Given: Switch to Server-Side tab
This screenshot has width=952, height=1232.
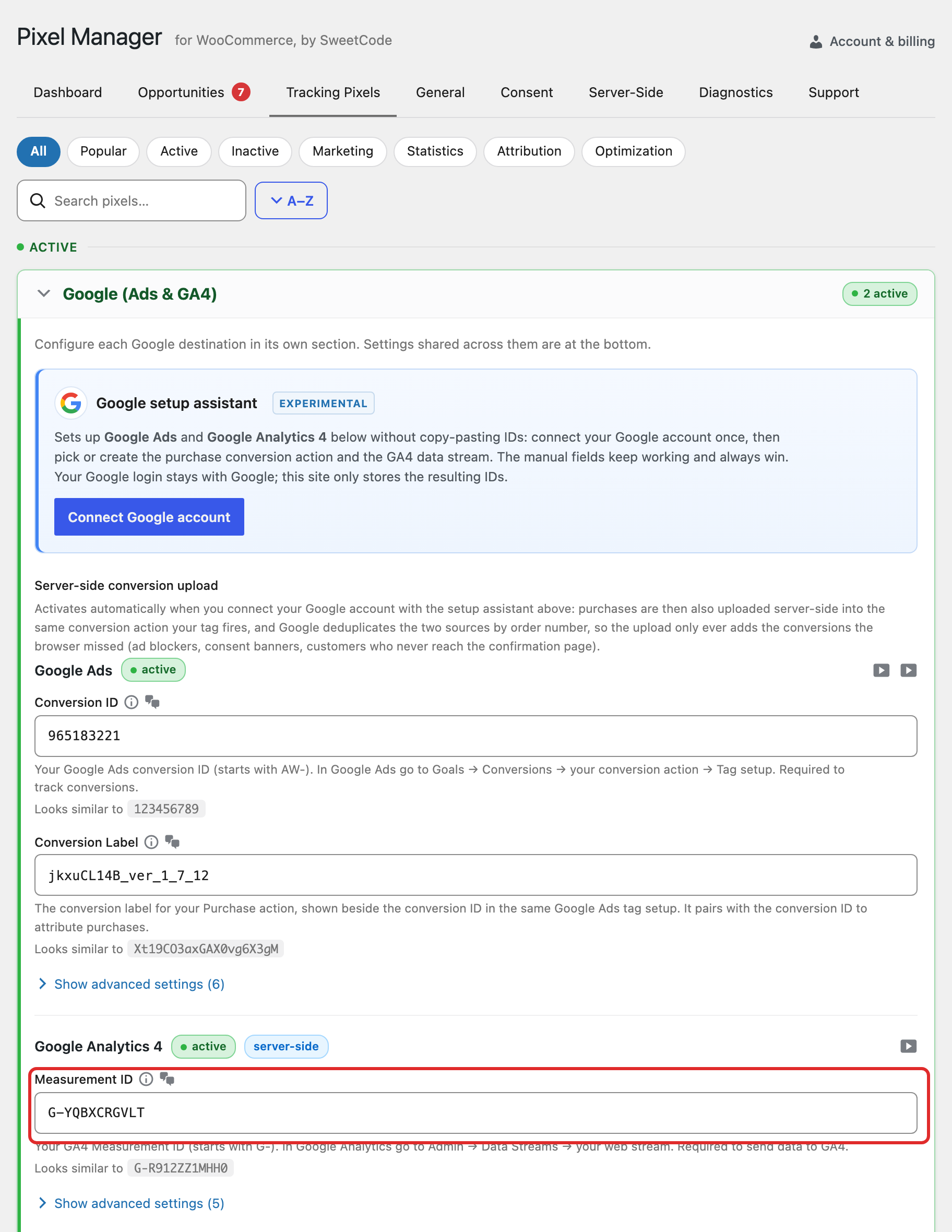Looking at the screenshot, I should tap(625, 92).
